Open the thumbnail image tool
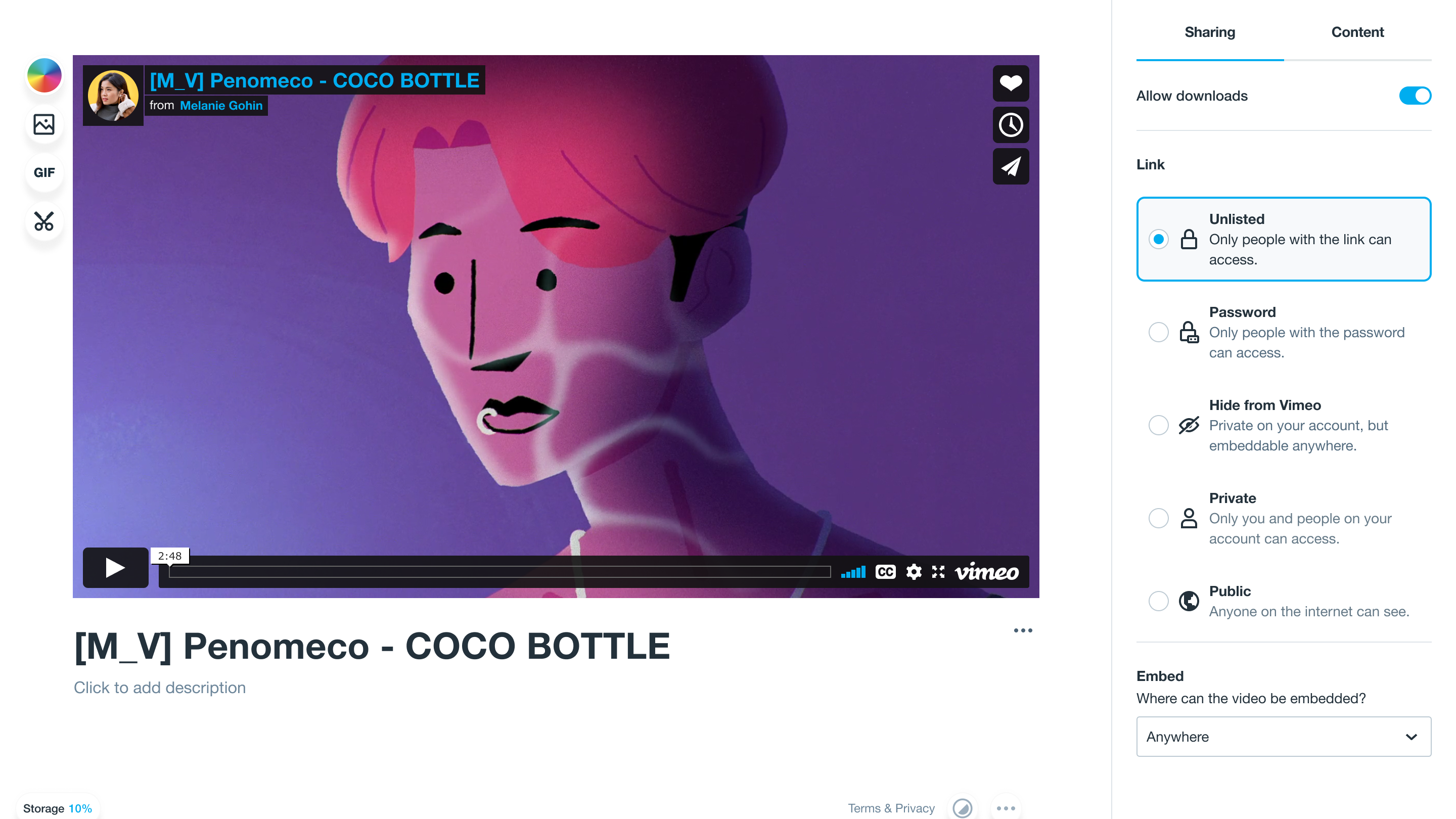The width and height of the screenshot is (1456, 819). [44, 124]
